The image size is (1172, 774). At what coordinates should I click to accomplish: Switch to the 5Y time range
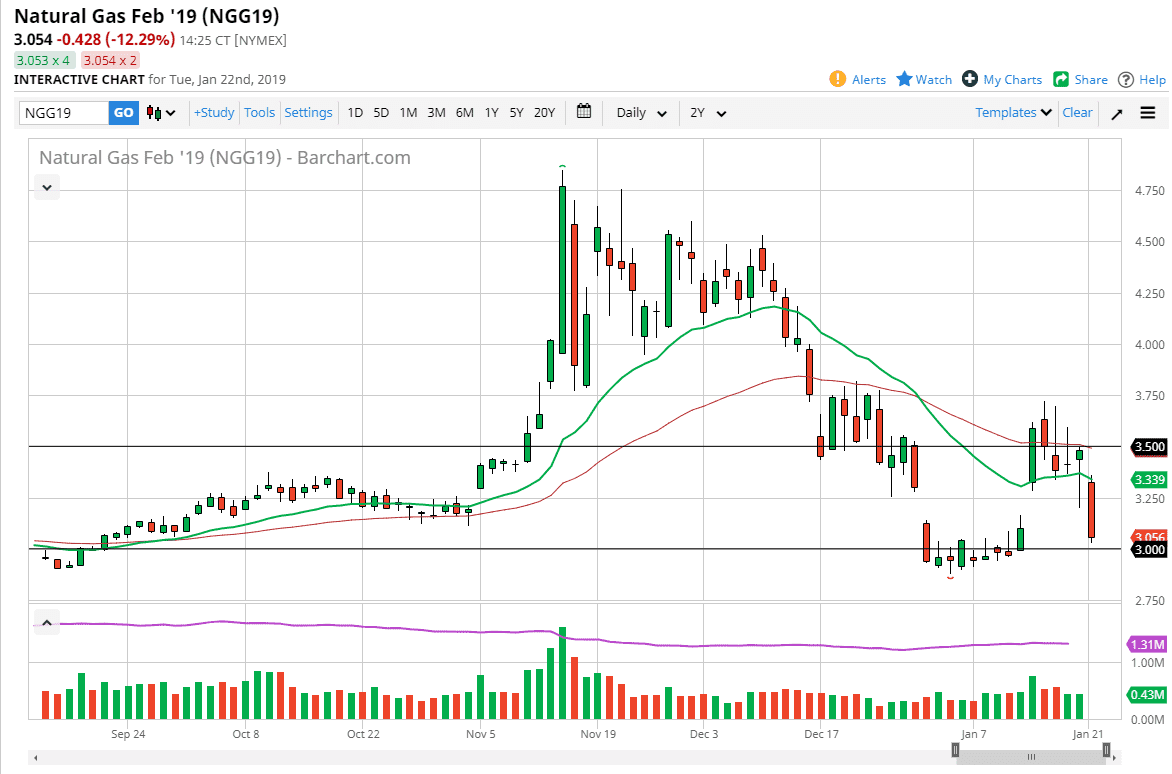[516, 113]
